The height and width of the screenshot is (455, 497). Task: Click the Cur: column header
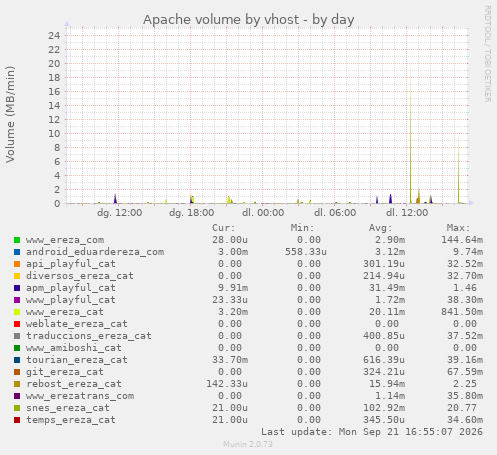pos(224,228)
